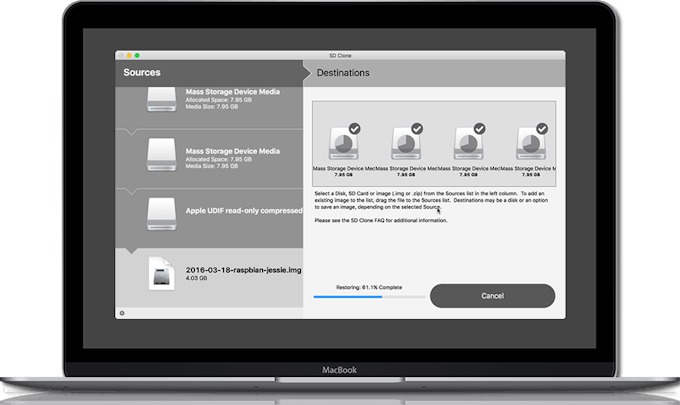Screen dimensions: 680x405
Task: Select the rightmost destination disk icon
Action: pos(531,143)
